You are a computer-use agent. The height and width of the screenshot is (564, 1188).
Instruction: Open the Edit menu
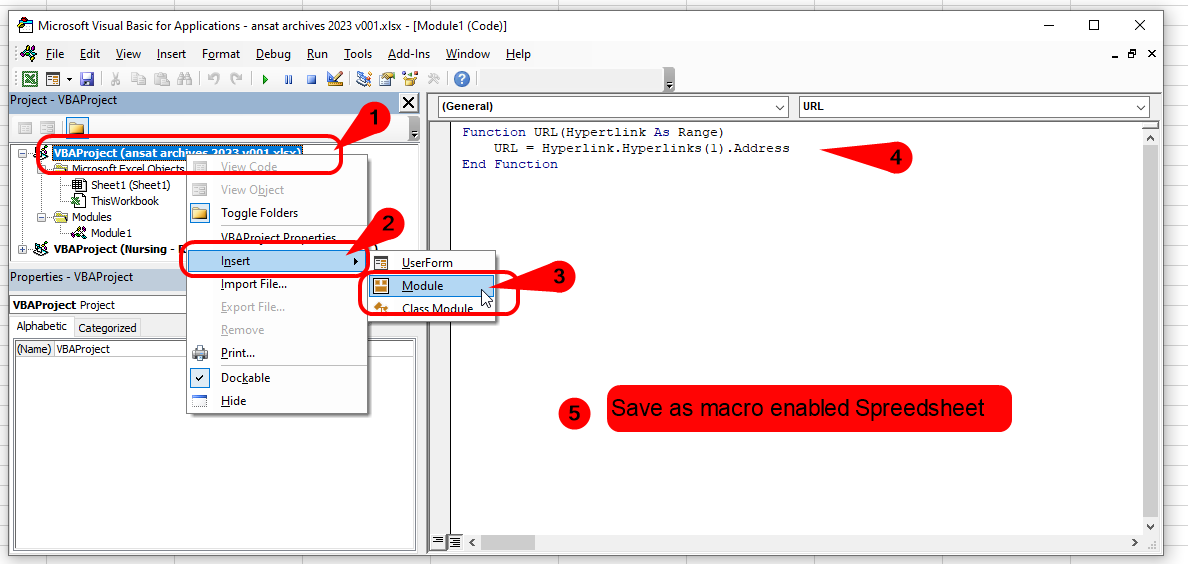tap(89, 54)
